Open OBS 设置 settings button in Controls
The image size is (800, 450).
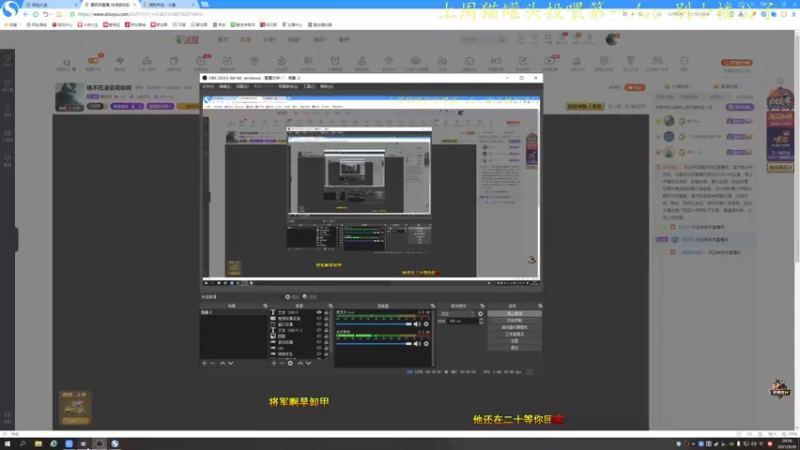point(514,341)
